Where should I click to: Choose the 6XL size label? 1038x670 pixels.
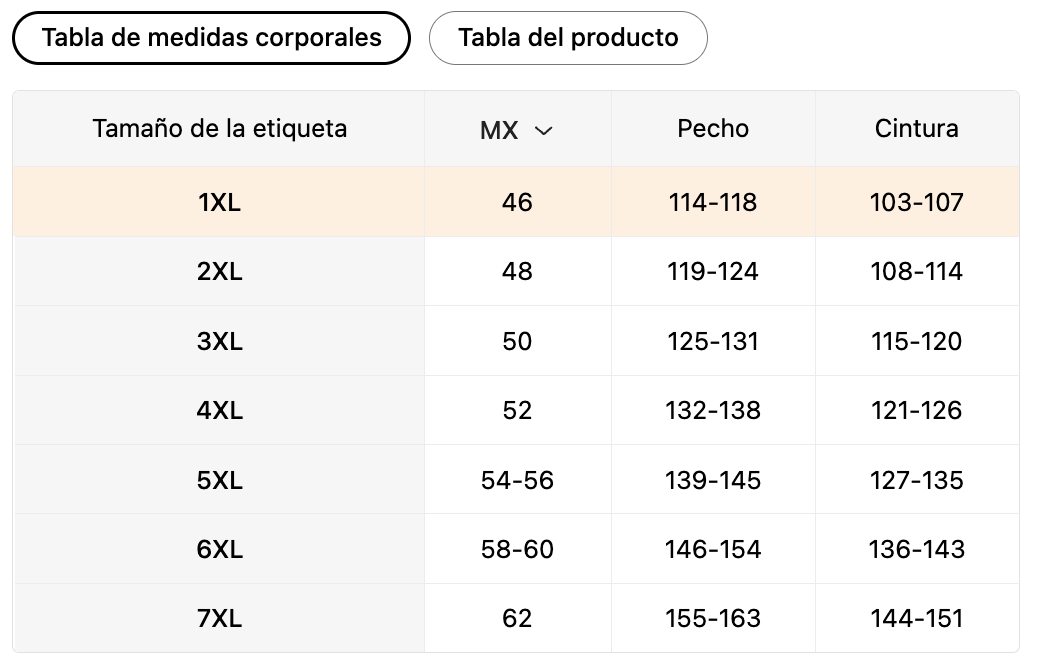point(220,549)
